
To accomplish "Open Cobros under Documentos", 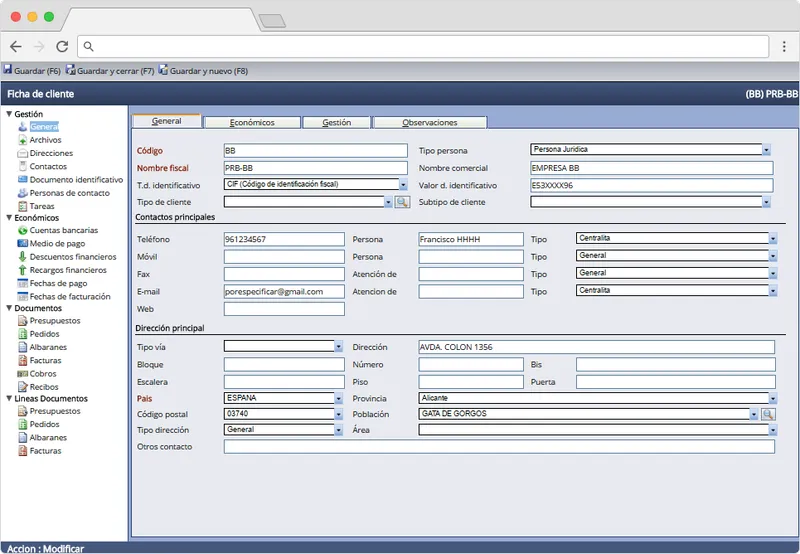I will coord(43,373).
